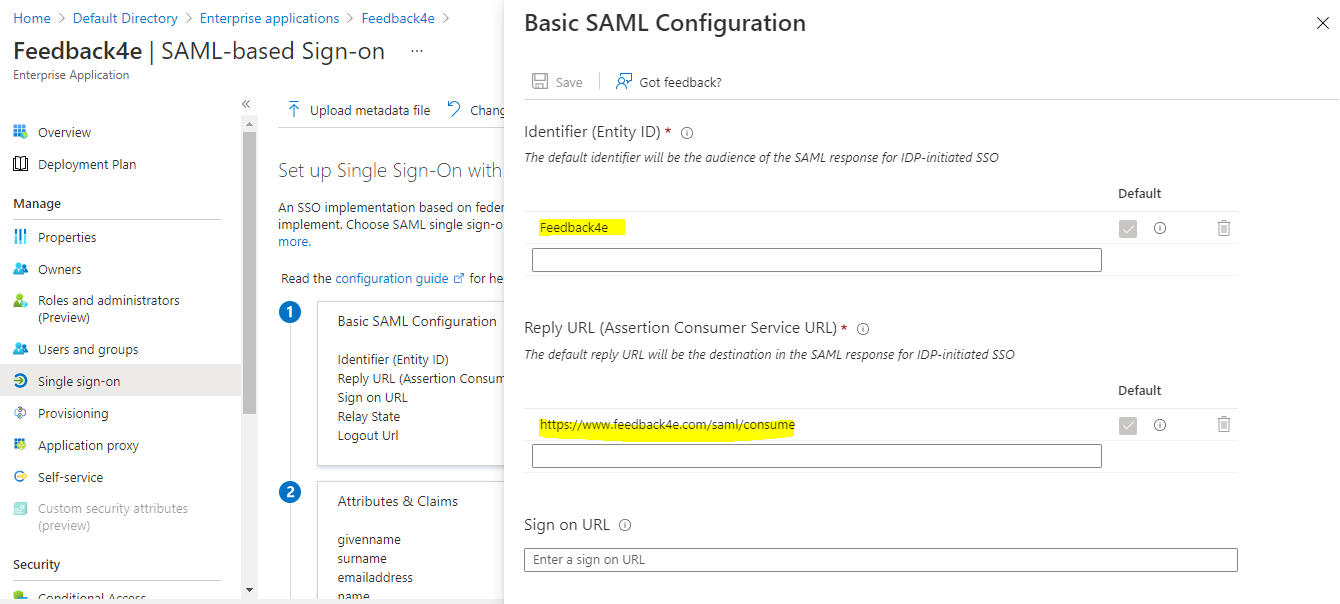
Task: Collapse the left navigation menu
Action: 246,104
